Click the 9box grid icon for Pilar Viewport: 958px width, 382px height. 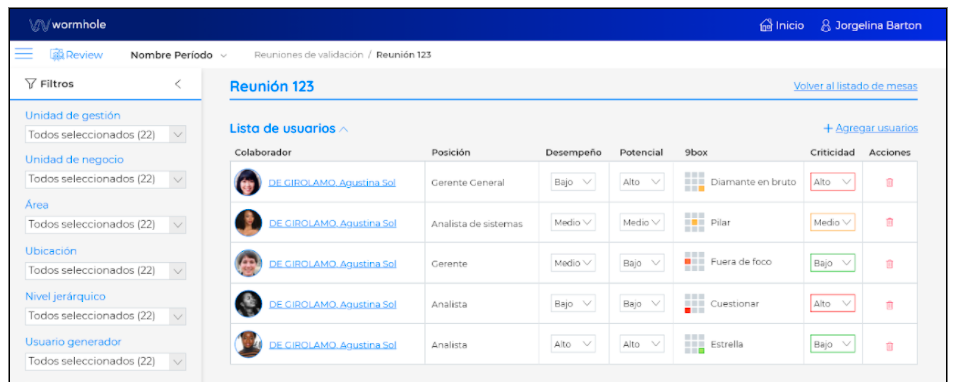point(695,222)
